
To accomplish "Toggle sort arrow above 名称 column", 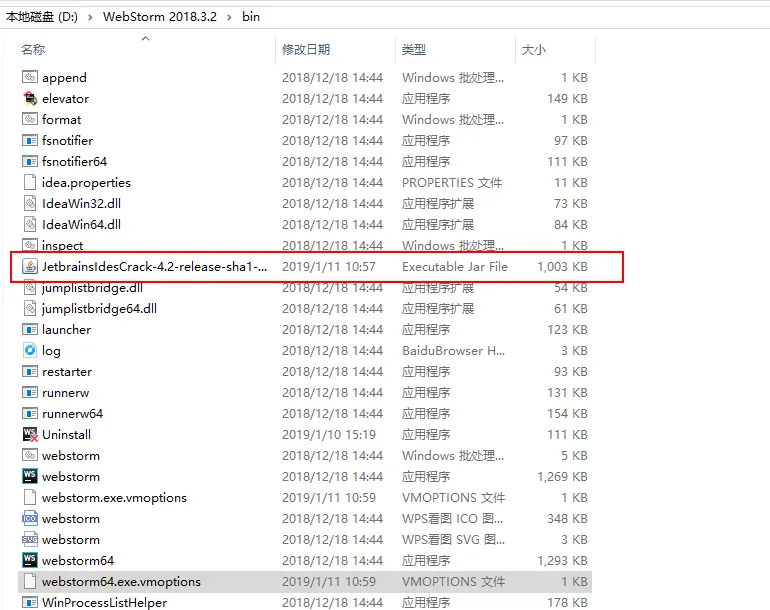I will (x=145, y=38).
